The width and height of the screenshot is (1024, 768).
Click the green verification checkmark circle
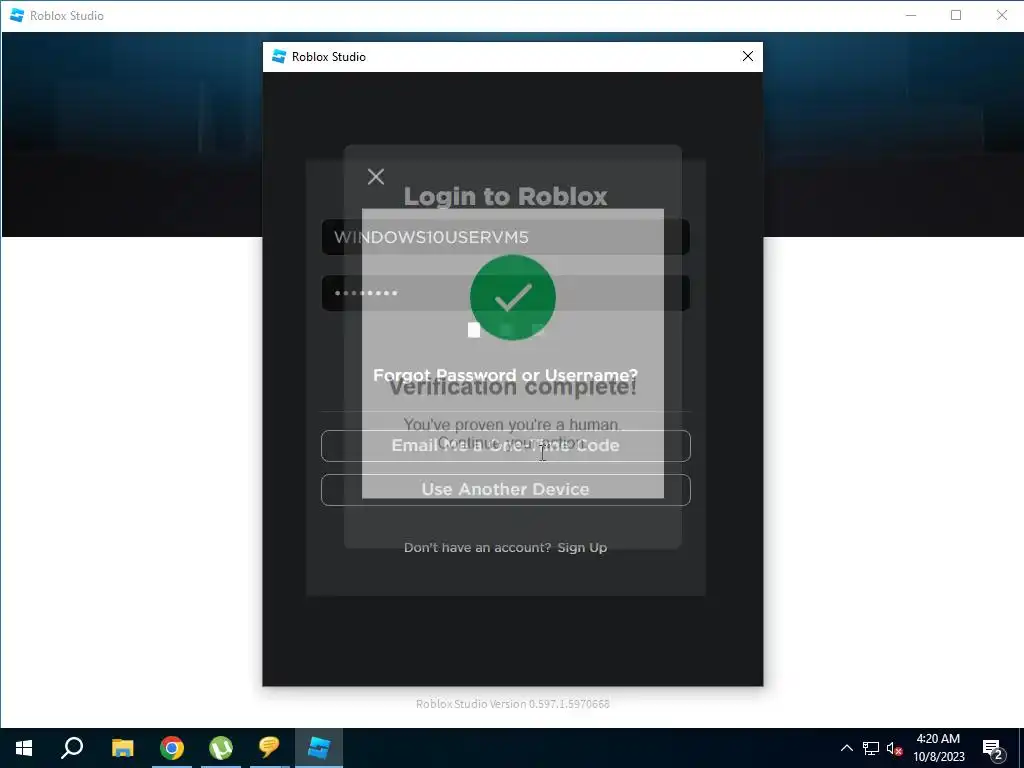tap(513, 297)
